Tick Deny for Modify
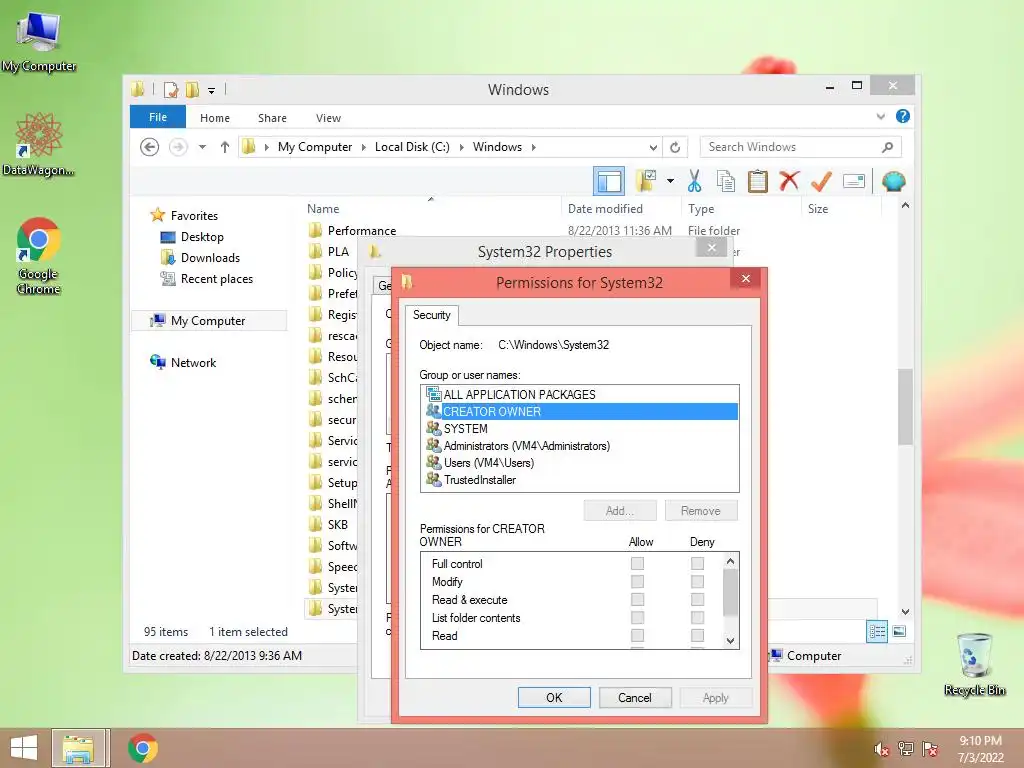The height and width of the screenshot is (768, 1024). [697, 581]
